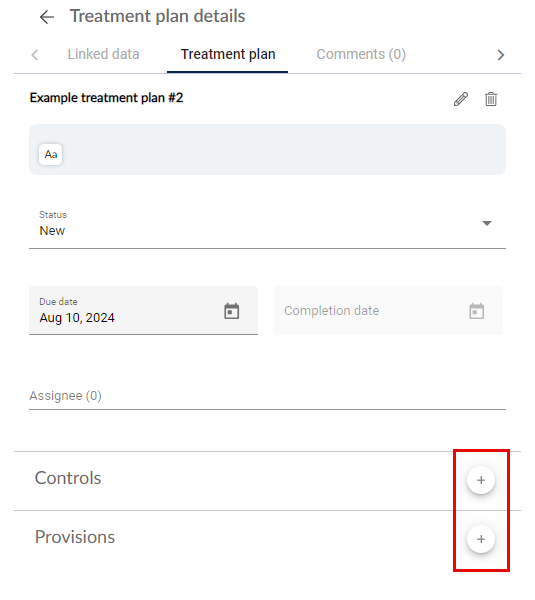Switch to the Linked data tab

[103, 54]
